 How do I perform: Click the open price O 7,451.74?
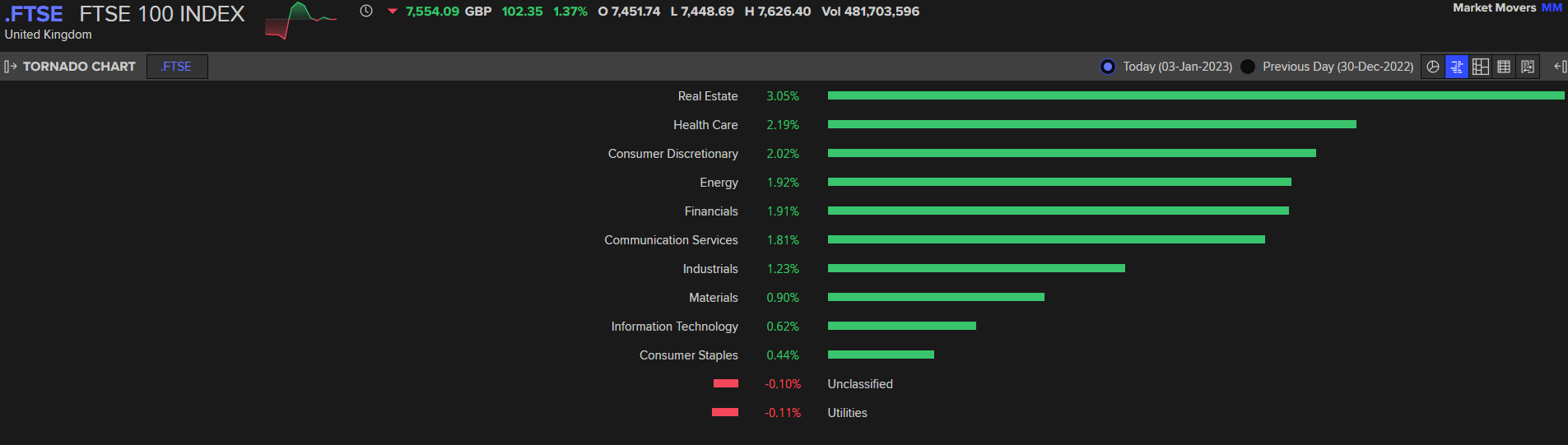[629, 12]
